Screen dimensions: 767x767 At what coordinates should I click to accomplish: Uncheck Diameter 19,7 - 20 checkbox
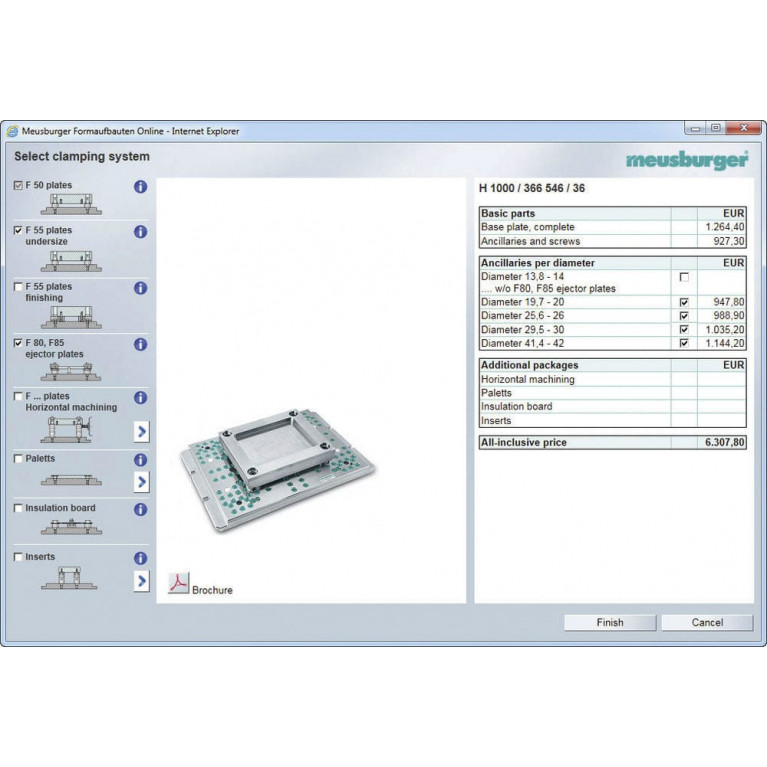(x=684, y=302)
